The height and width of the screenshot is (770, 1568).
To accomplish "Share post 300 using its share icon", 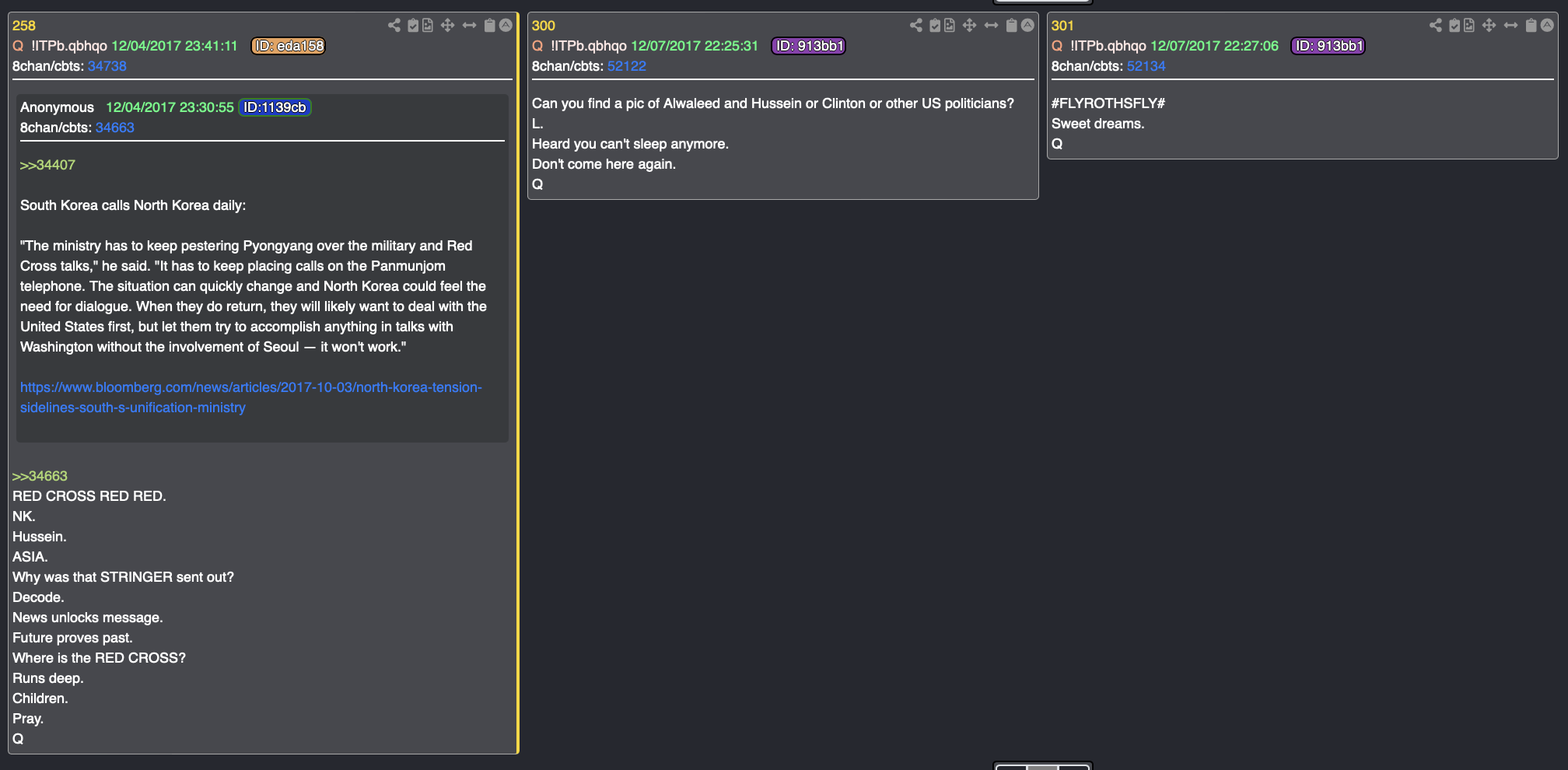I will point(916,26).
